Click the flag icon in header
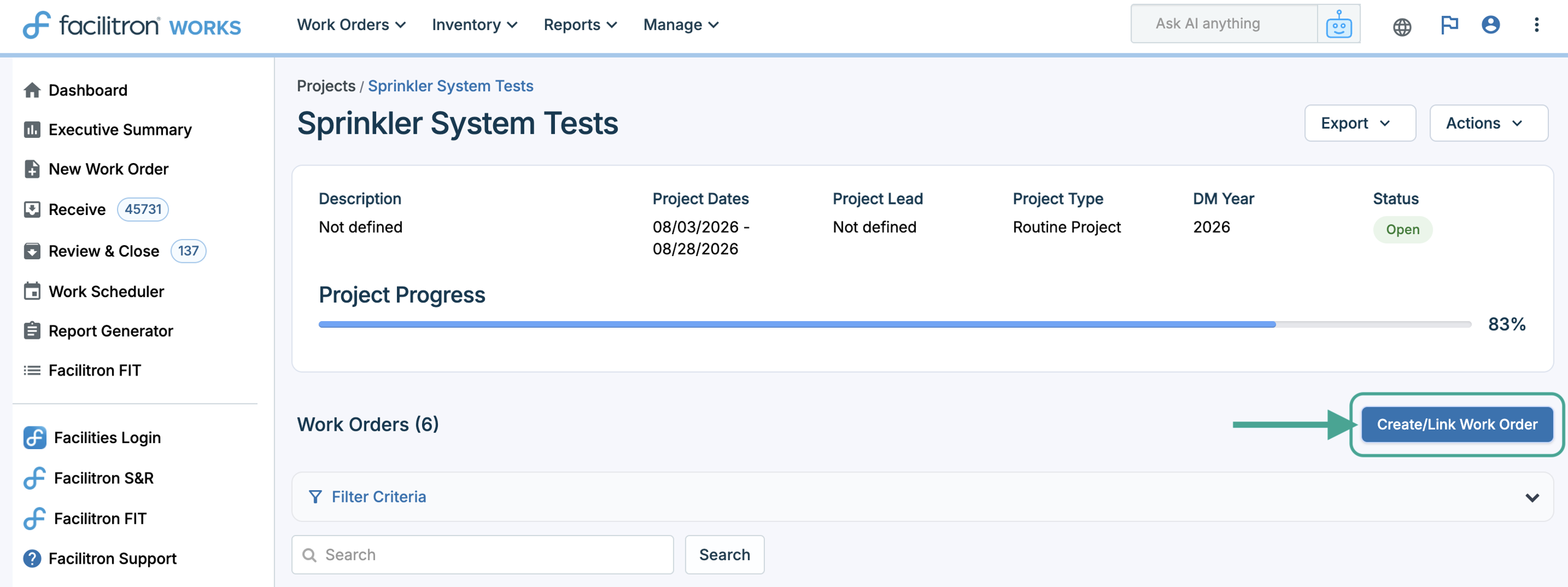 1449,25
